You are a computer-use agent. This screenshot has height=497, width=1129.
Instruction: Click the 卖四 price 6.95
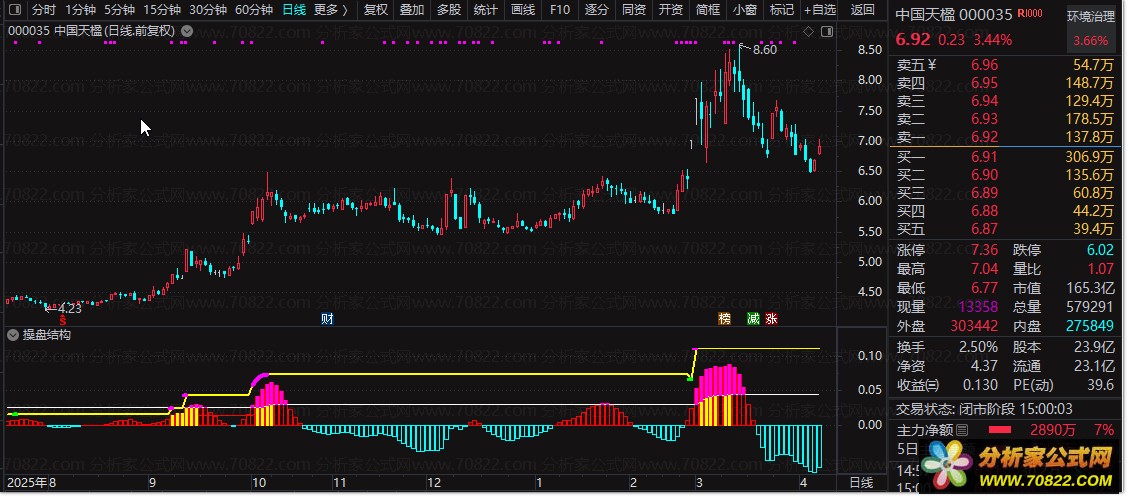point(984,83)
